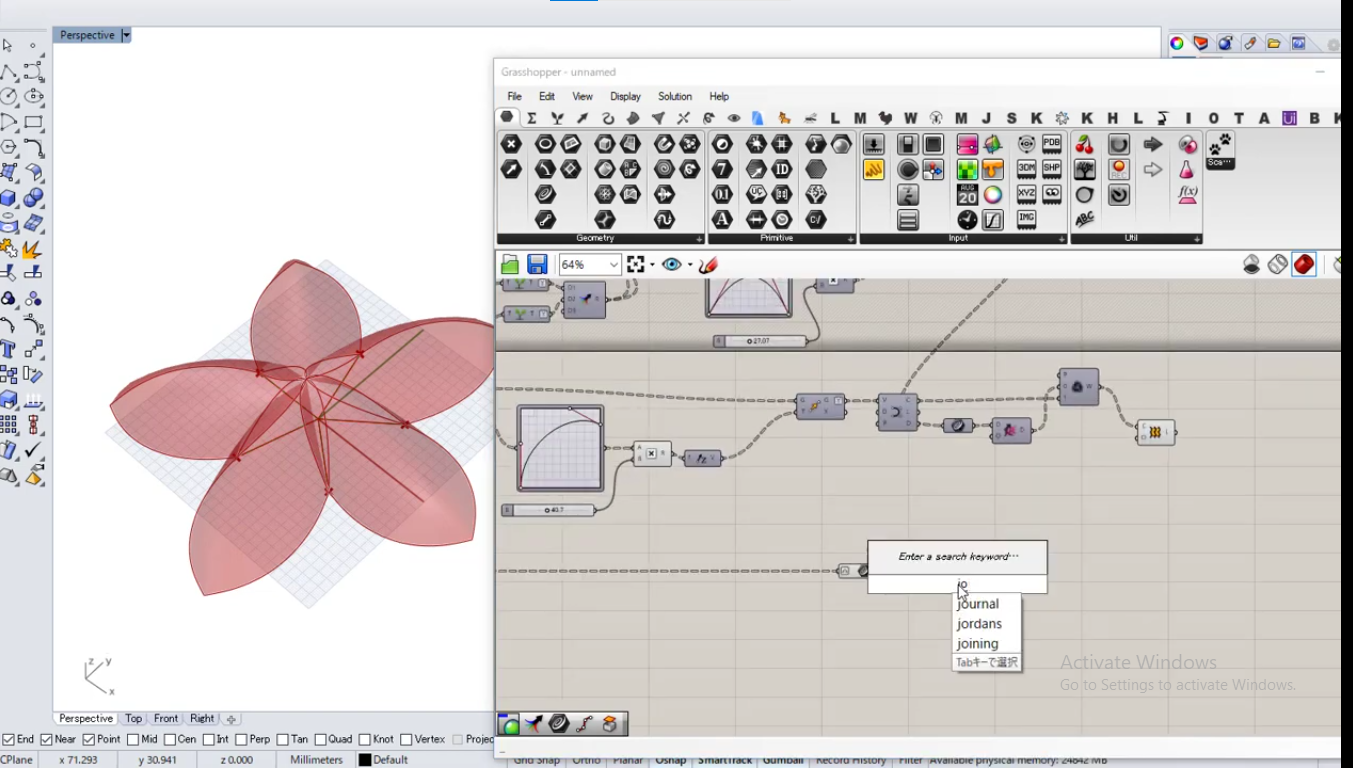Insert the Import Image IMG component

click(x=1027, y=219)
